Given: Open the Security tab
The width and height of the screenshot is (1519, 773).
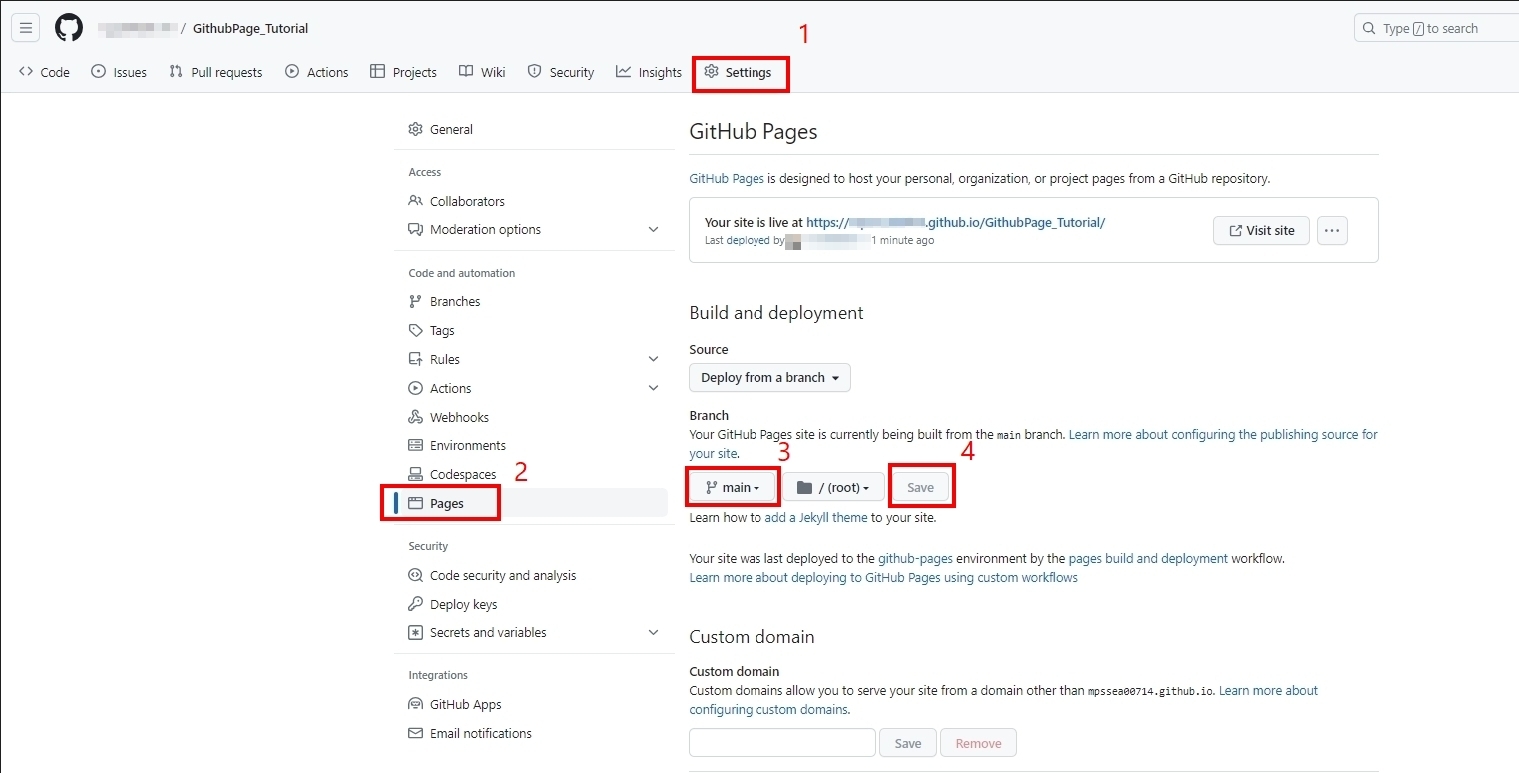Looking at the screenshot, I should [561, 72].
